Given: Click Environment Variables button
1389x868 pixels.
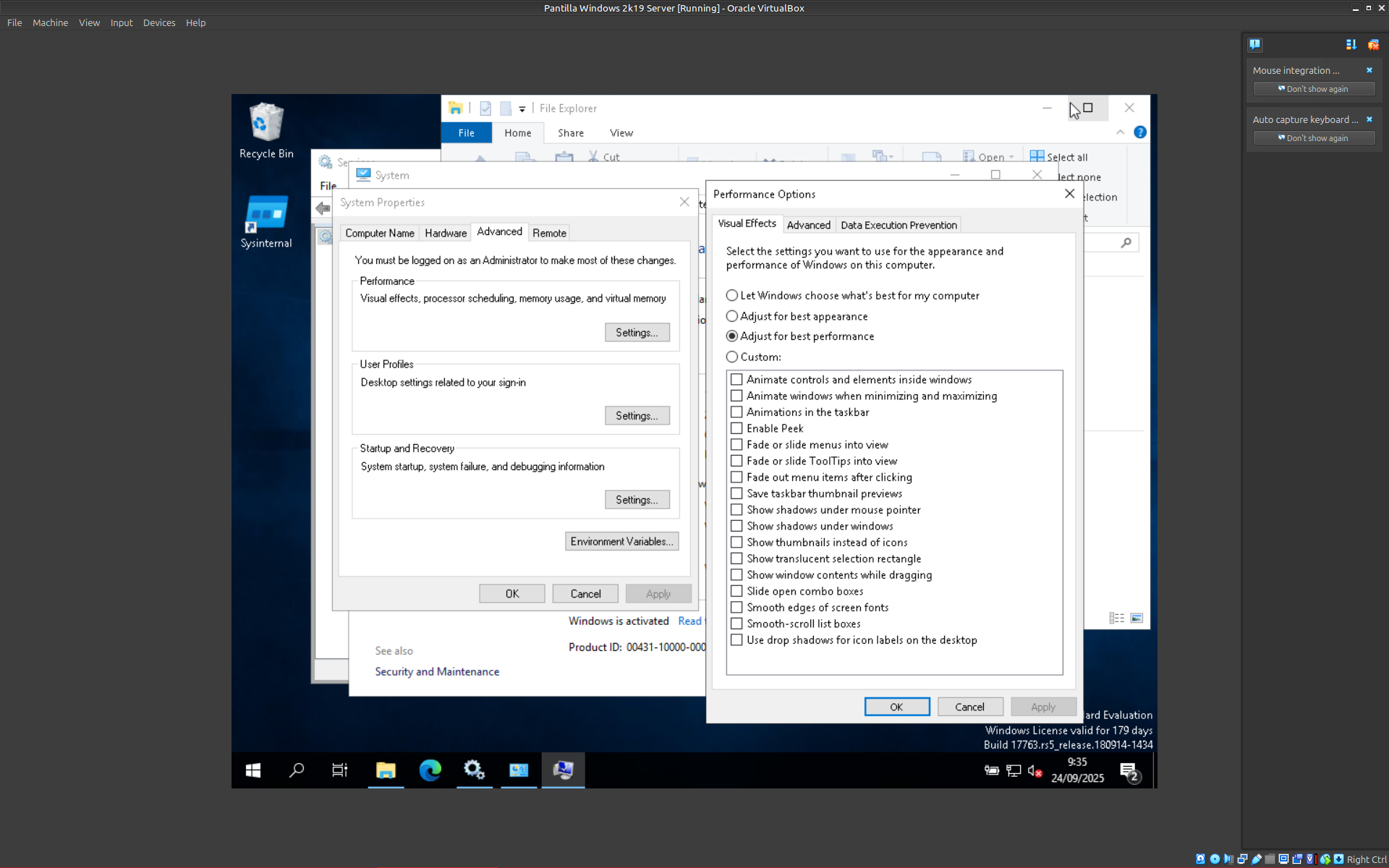Looking at the screenshot, I should click(621, 541).
